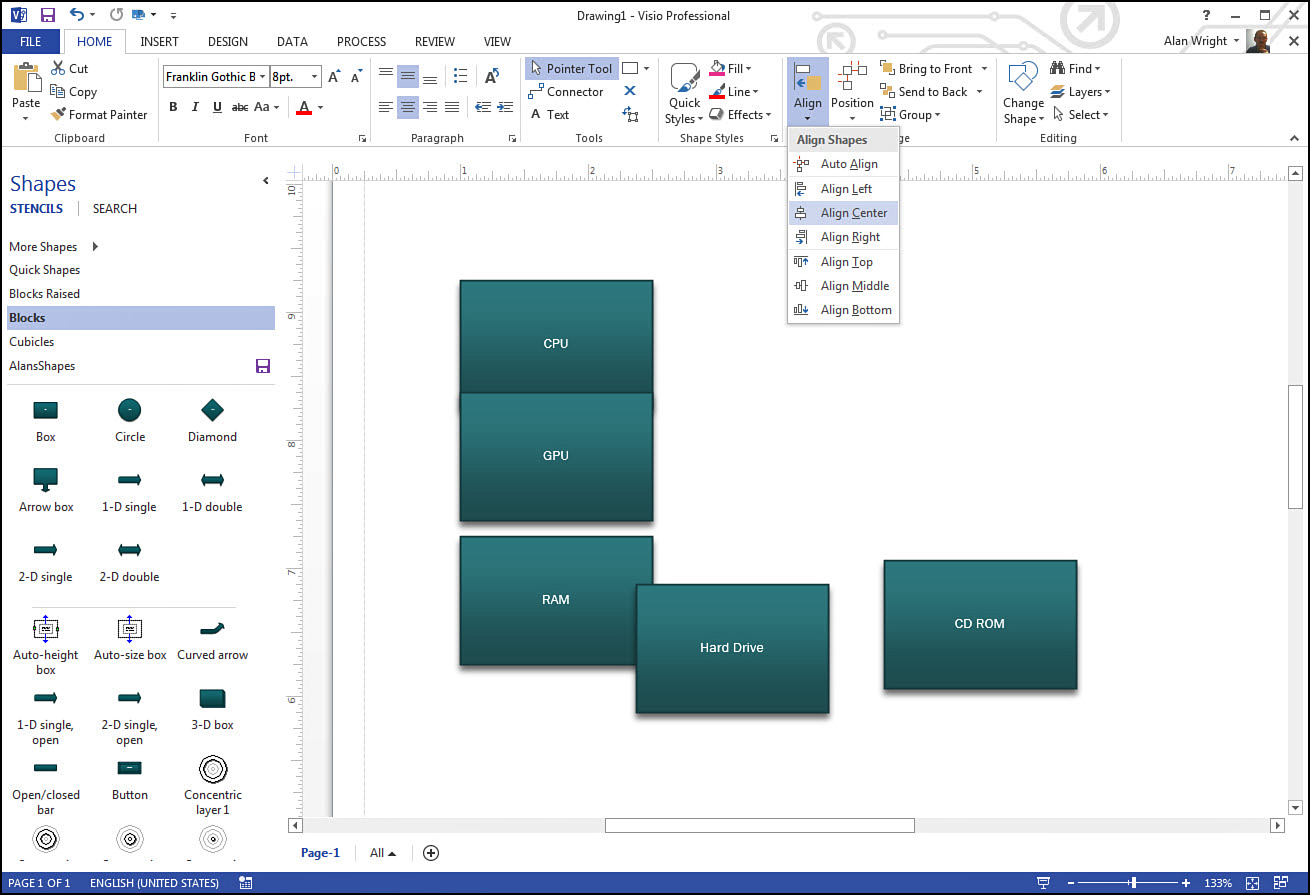The image size is (1310, 895).
Task: Toggle Underline formatting
Action: 216,107
